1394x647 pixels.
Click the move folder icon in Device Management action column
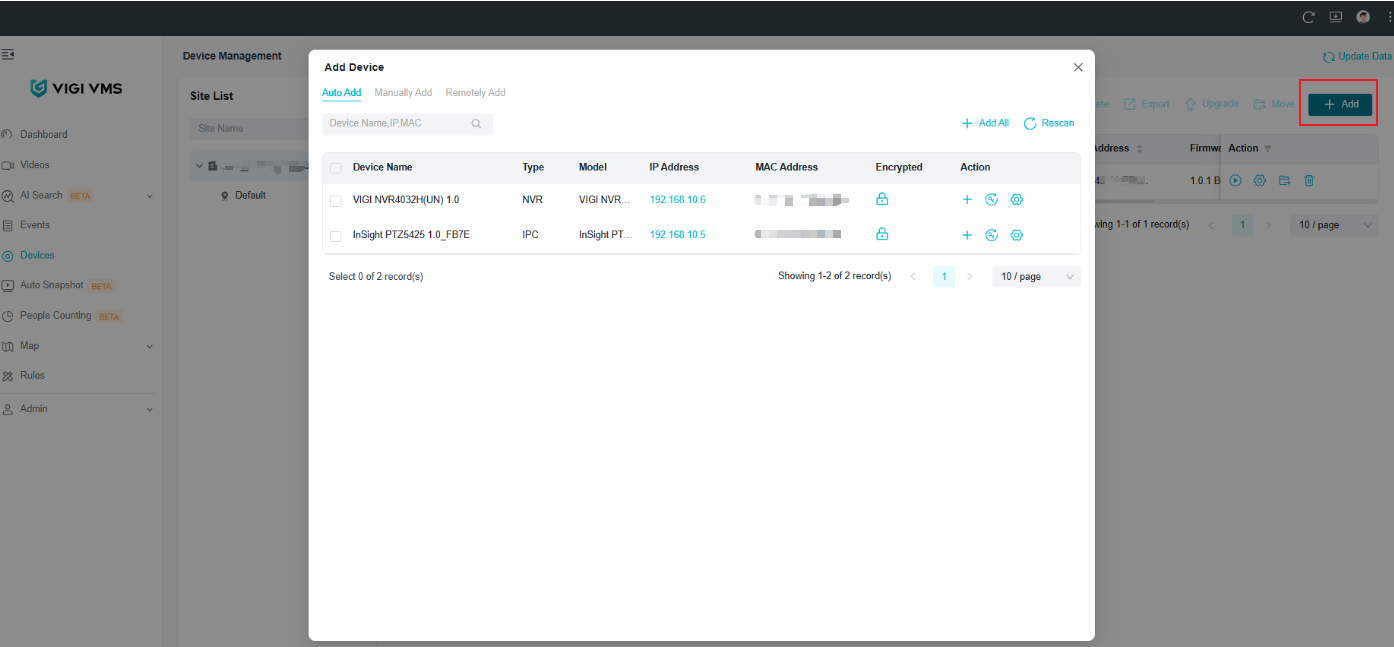click(1284, 181)
